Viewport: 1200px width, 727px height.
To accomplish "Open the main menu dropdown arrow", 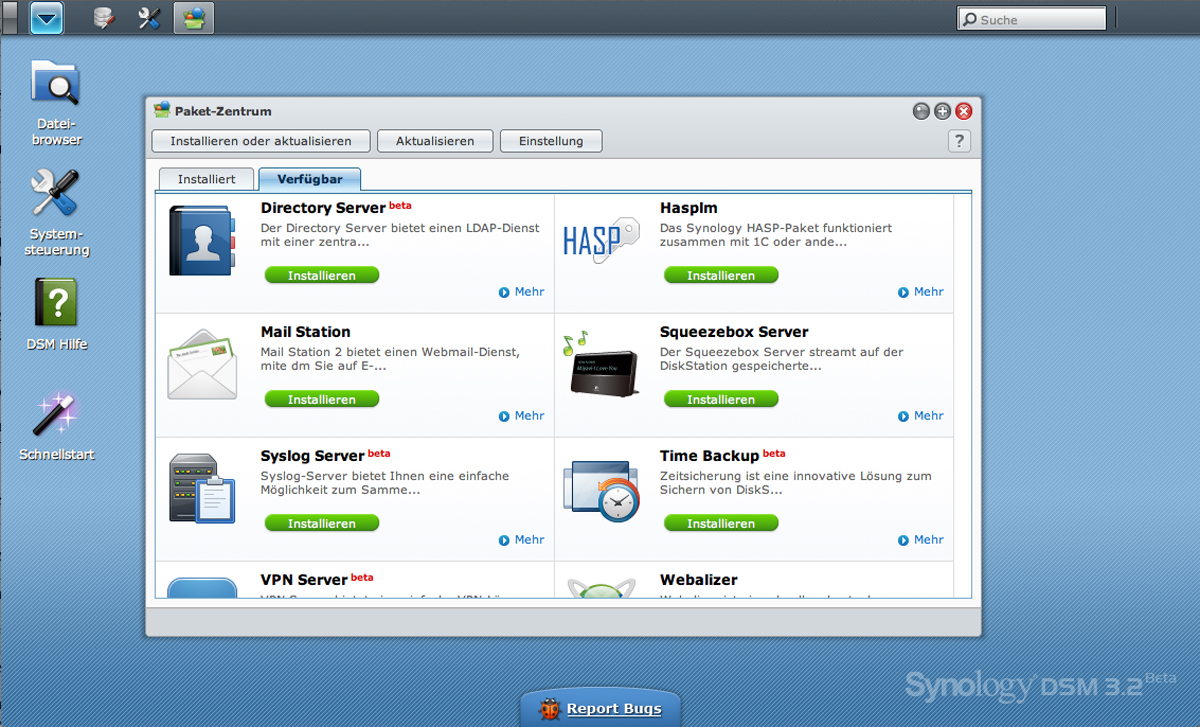I will (x=46, y=18).
